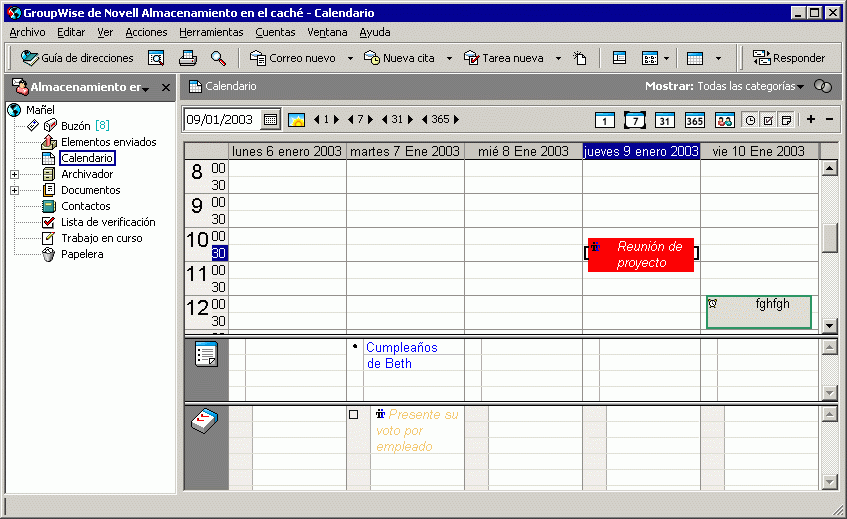Open the Herramientas menu
The image size is (847, 519).
211,32
